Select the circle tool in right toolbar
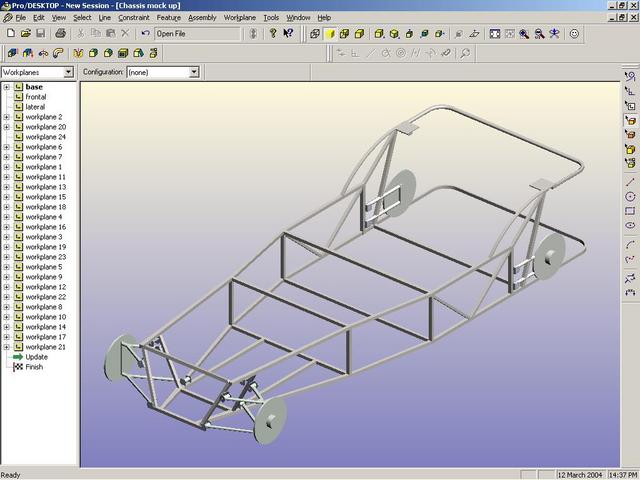The width and height of the screenshot is (640, 480). tap(630, 197)
